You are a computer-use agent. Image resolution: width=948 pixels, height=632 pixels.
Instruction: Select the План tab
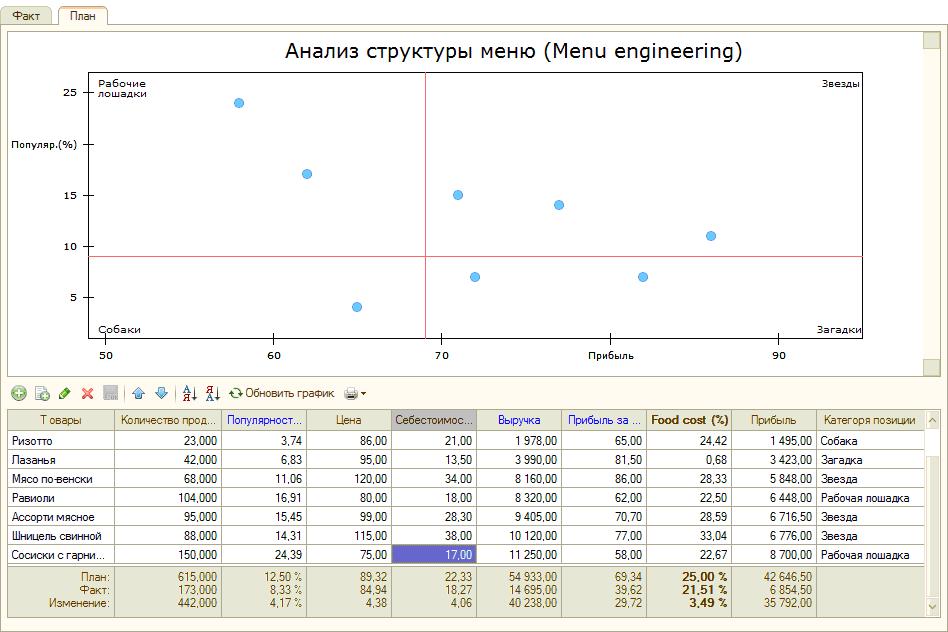coord(83,16)
